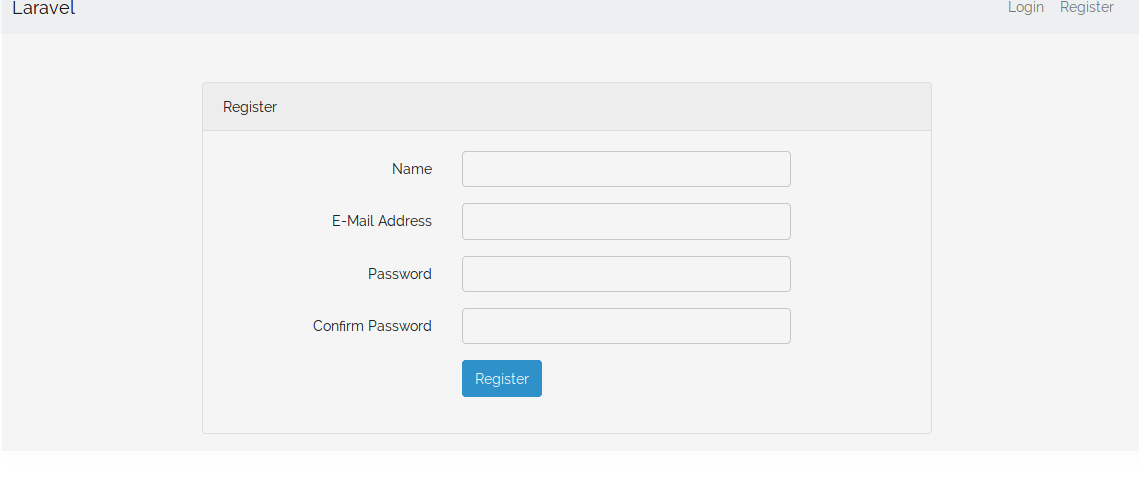Click the Register panel heading text
The width and height of the screenshot is (1139, 493).
pyautogui.click(x=250, y=107)
